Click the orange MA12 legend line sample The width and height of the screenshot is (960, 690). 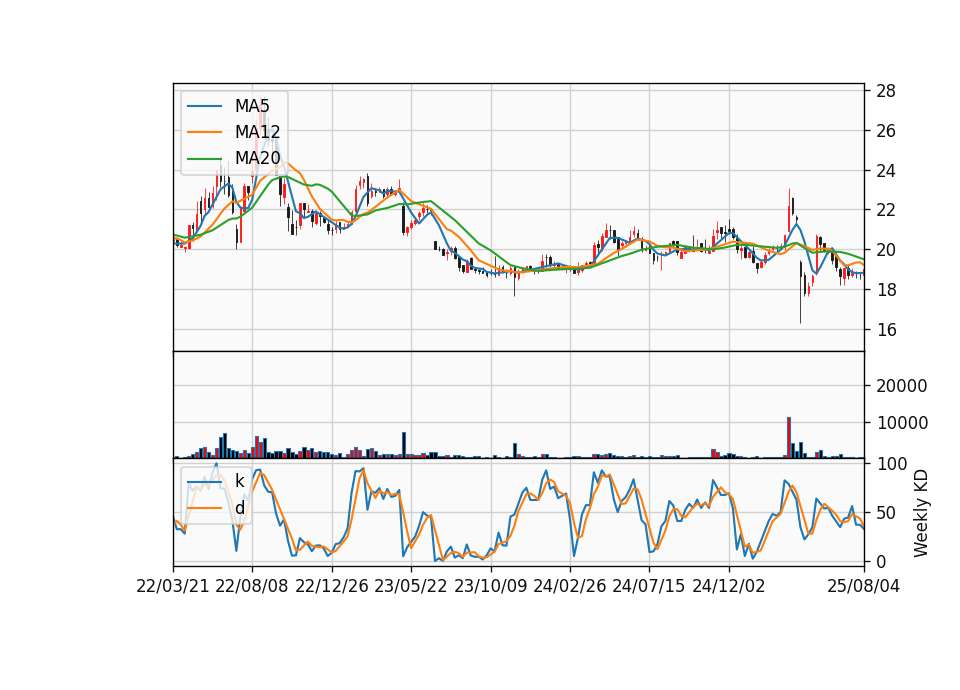pos(204,132)
